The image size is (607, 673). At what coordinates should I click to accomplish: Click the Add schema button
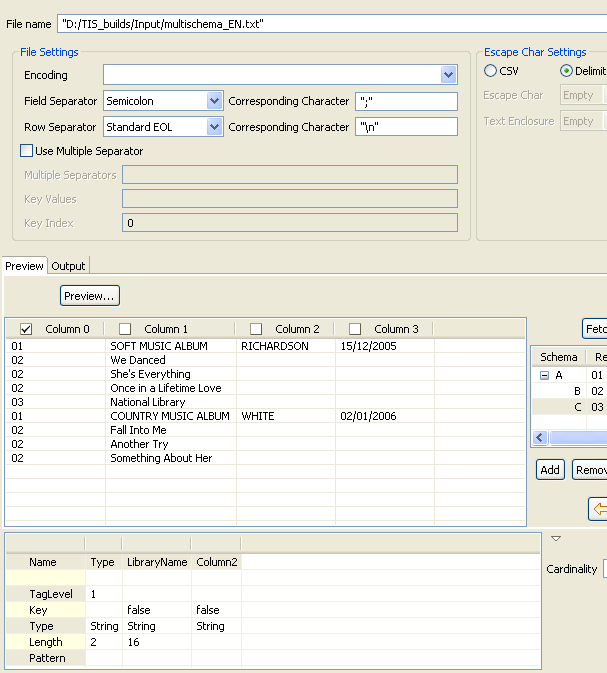[550, 470]
